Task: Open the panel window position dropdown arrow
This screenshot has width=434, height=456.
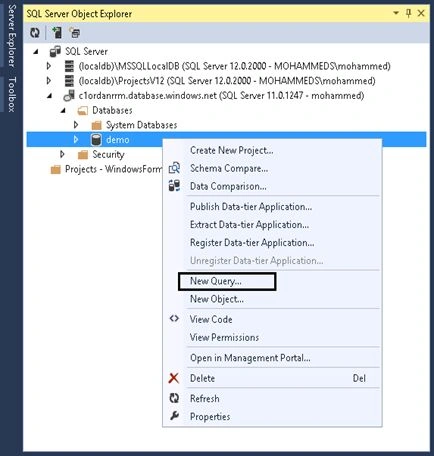Action: click(x=396, y=13)
